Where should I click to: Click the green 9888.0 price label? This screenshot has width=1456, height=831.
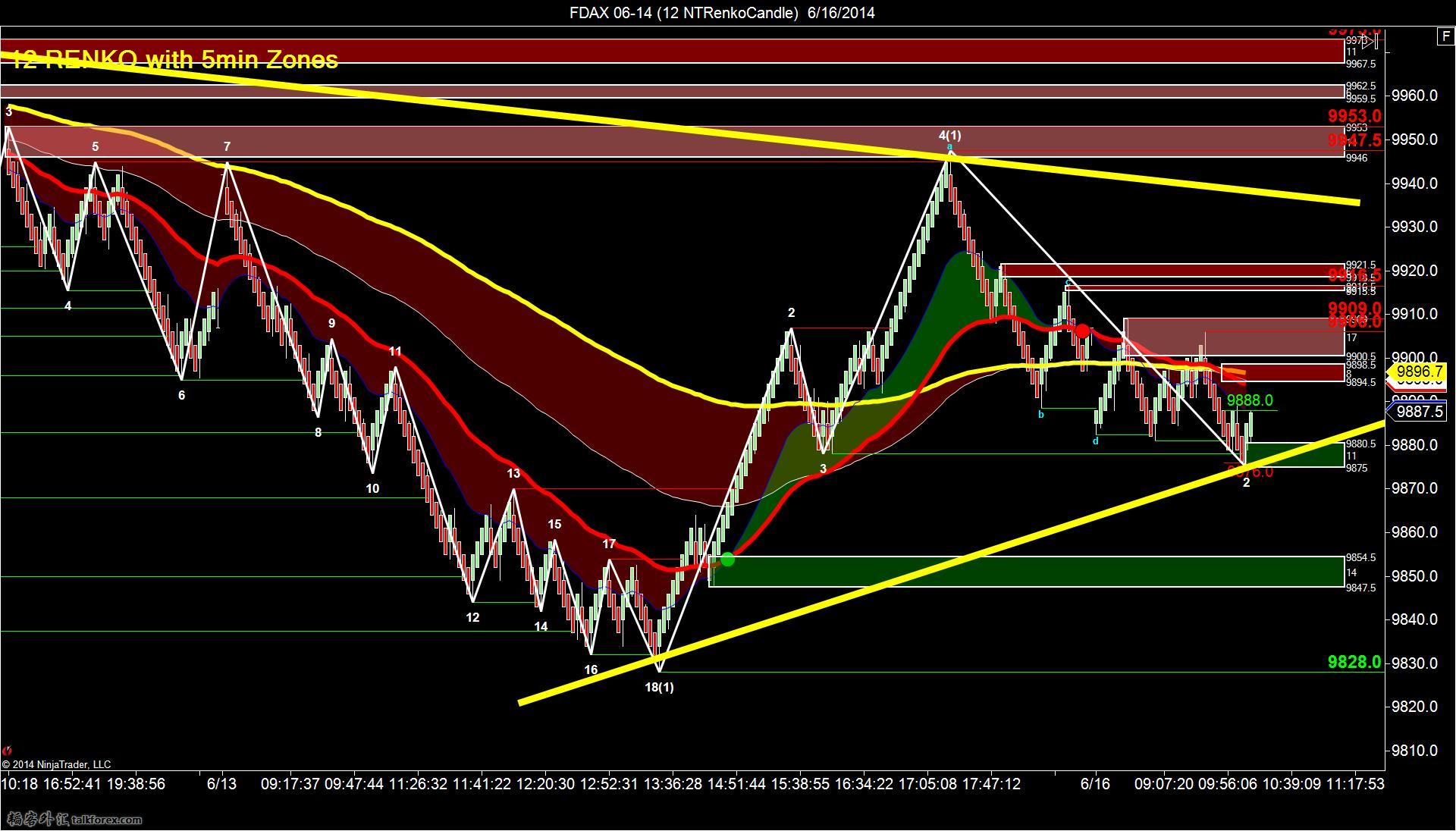tap(1250, 400)
